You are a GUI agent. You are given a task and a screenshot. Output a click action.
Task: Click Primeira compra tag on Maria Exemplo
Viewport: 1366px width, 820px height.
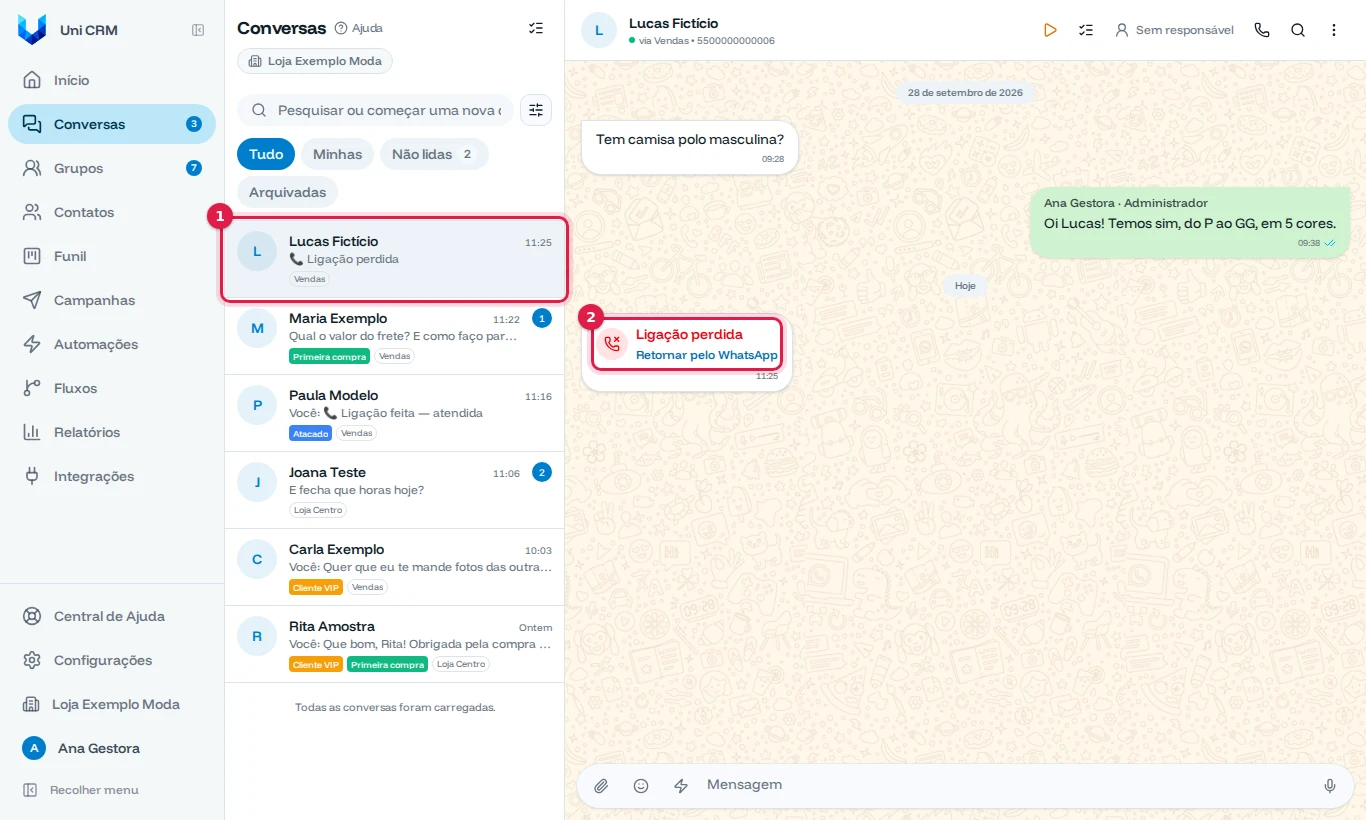coord(329,356)
